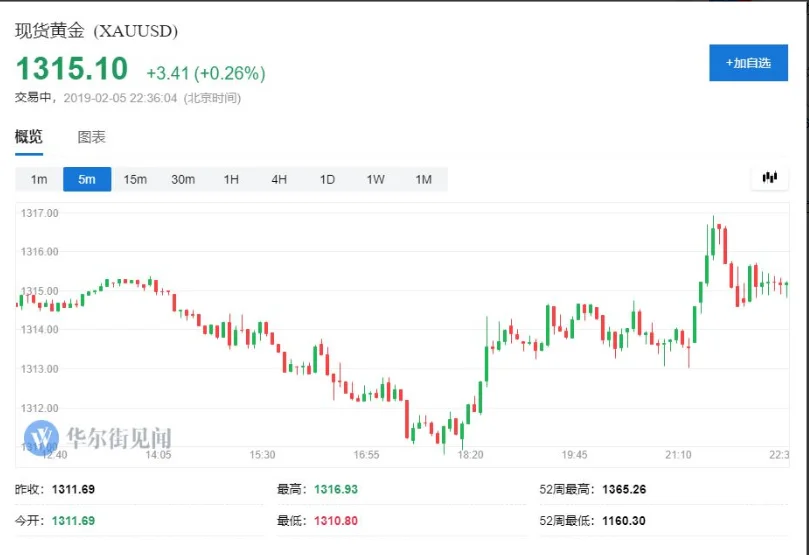Add gold to watchlist with +加自选

(748, 63)
